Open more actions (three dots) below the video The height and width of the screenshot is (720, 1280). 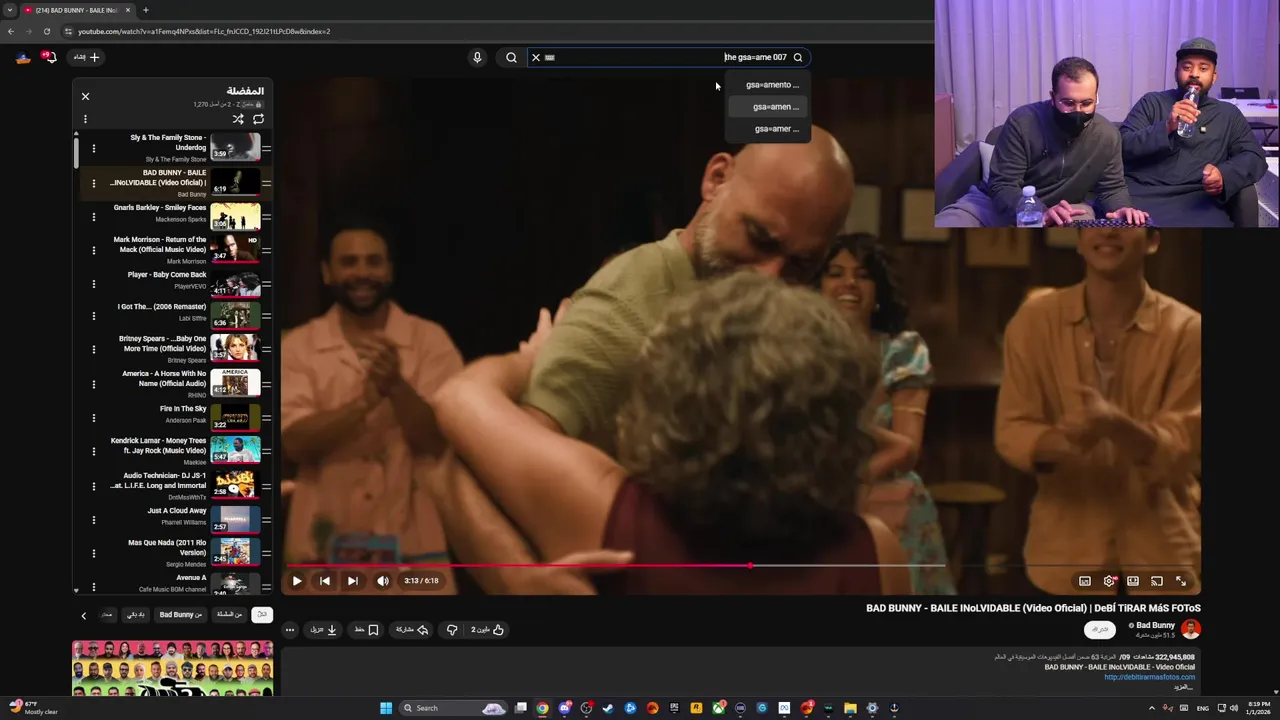pyautogui.click(x=290, y=630)
